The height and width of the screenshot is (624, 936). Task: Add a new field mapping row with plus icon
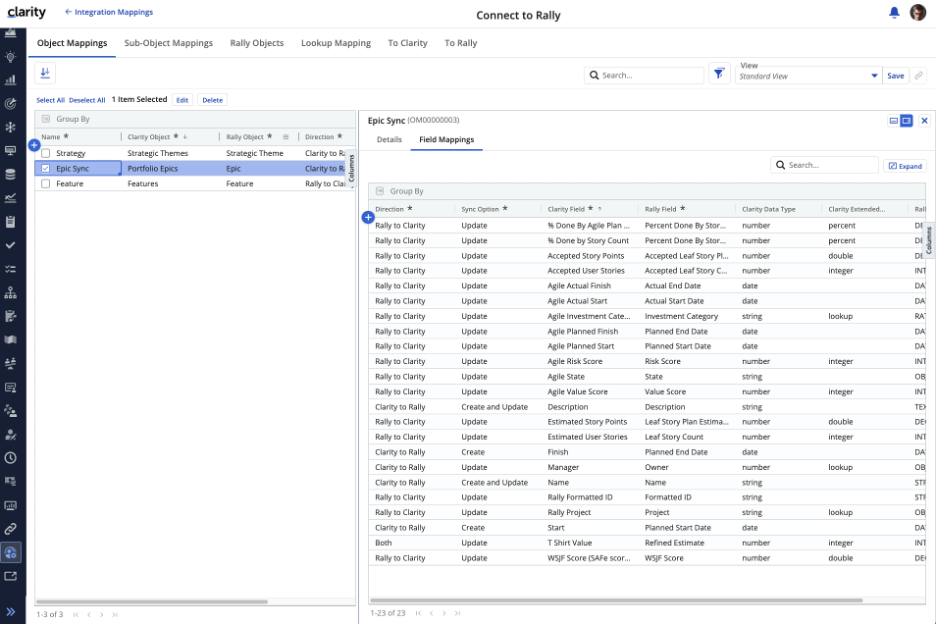[x=367, y=217]
